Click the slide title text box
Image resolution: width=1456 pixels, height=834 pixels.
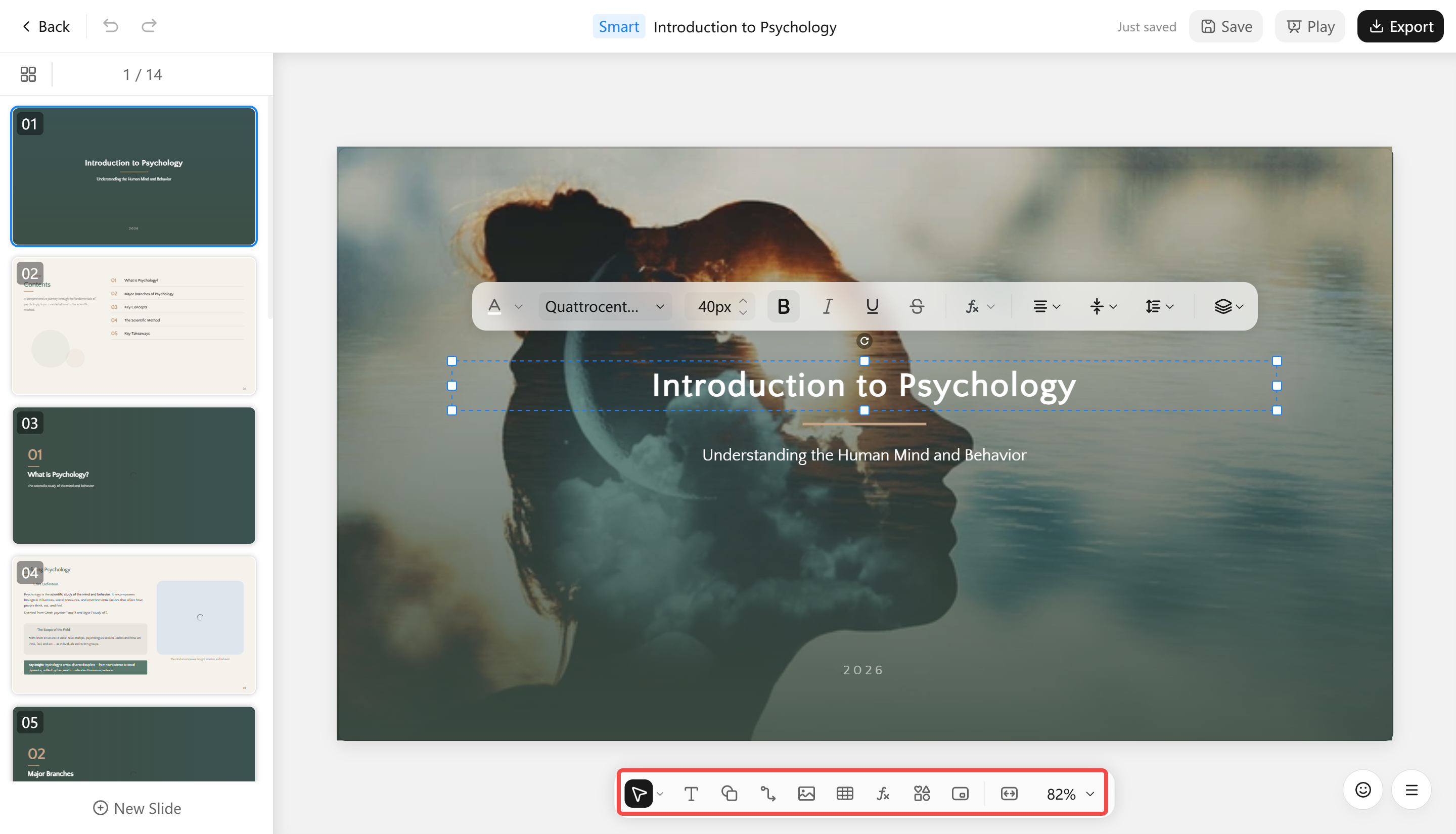864,386
